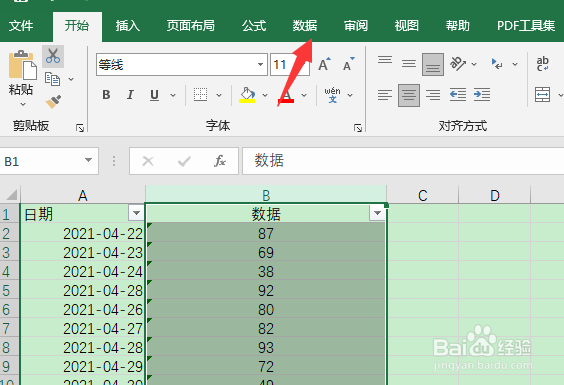Toggle bottom vertical alignment
Viewport: 564px width, 385px height.
coord(433,64)
